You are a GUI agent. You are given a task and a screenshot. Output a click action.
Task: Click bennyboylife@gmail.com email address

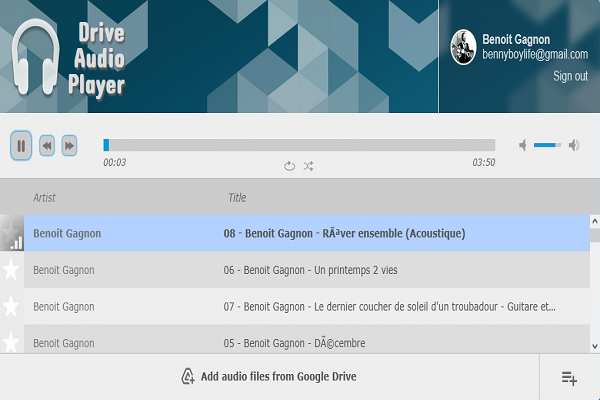[x=535, y=54]
